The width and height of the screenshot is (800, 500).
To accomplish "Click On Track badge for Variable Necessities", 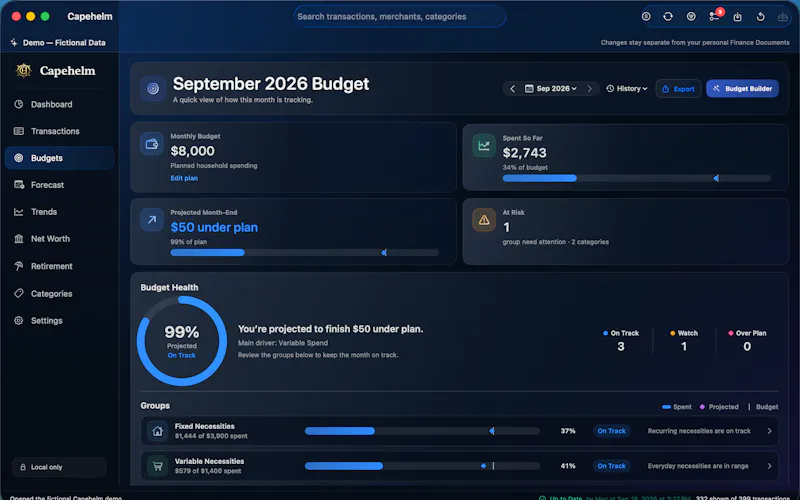I will 611,466.
